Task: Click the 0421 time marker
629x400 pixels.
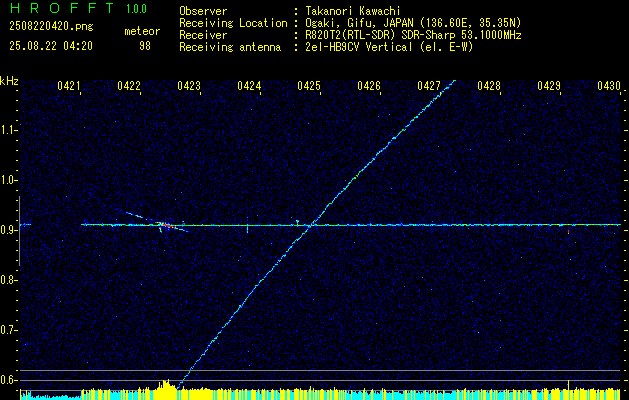Action: [x=69, y=85]
